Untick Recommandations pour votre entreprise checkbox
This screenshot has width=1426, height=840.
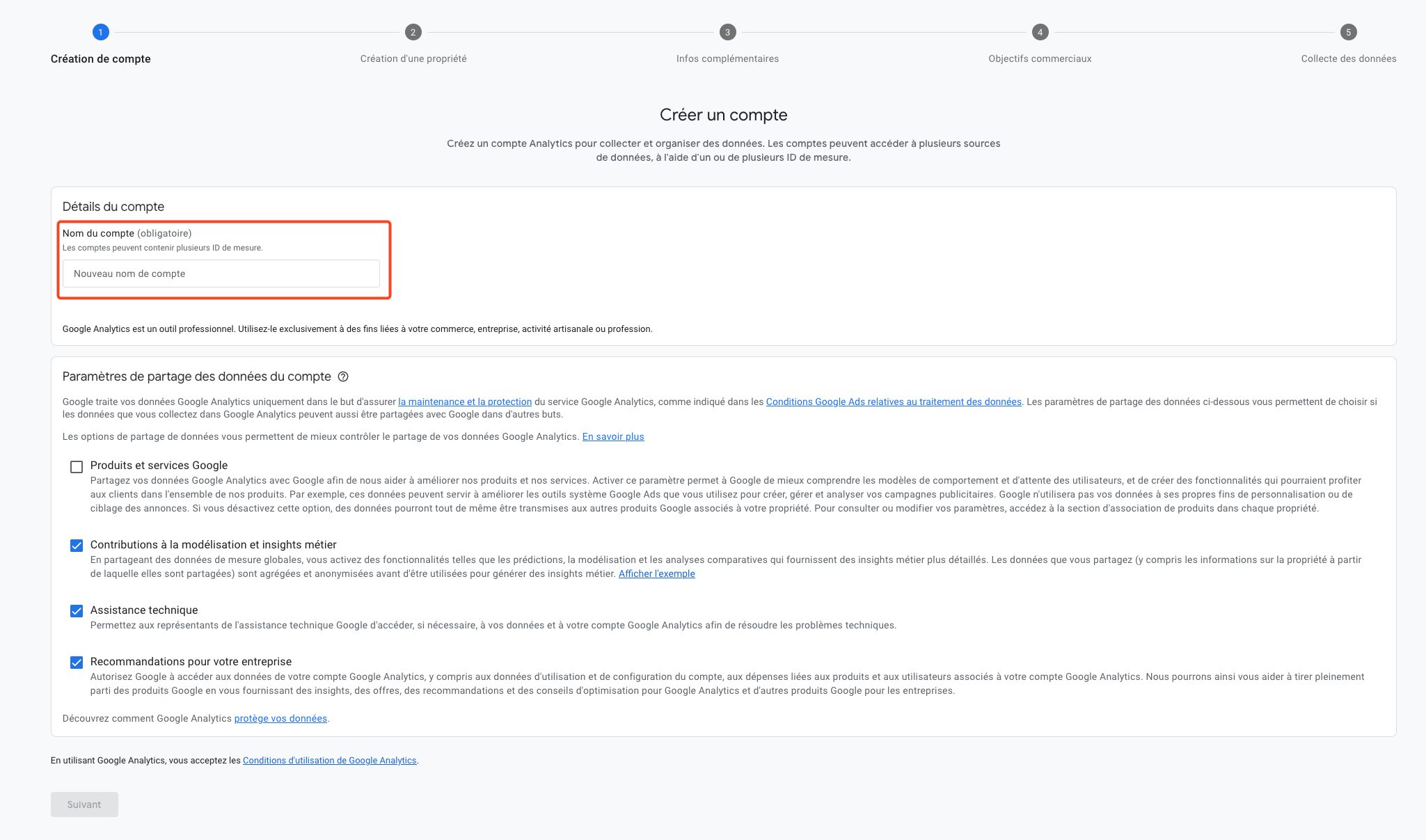77,663
